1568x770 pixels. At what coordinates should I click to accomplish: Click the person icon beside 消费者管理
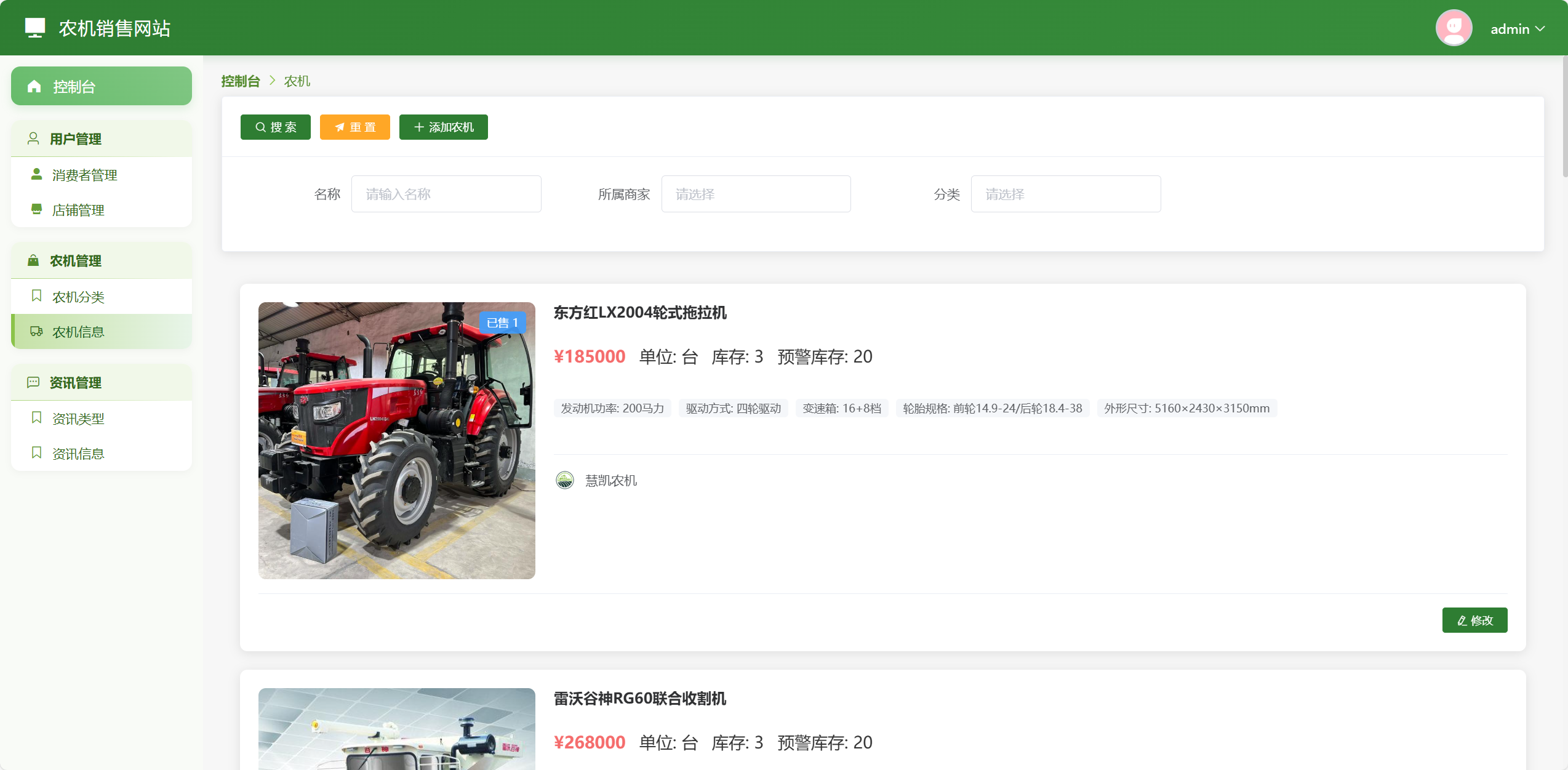point(37,174)
